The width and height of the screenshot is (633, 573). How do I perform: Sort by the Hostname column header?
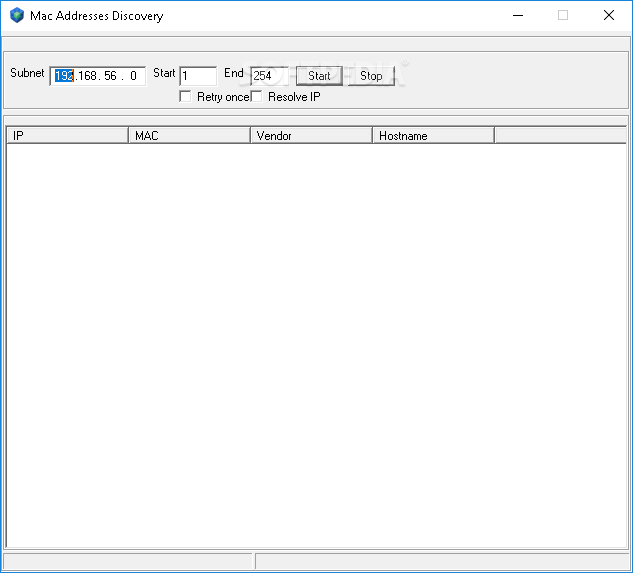[434, 135]
